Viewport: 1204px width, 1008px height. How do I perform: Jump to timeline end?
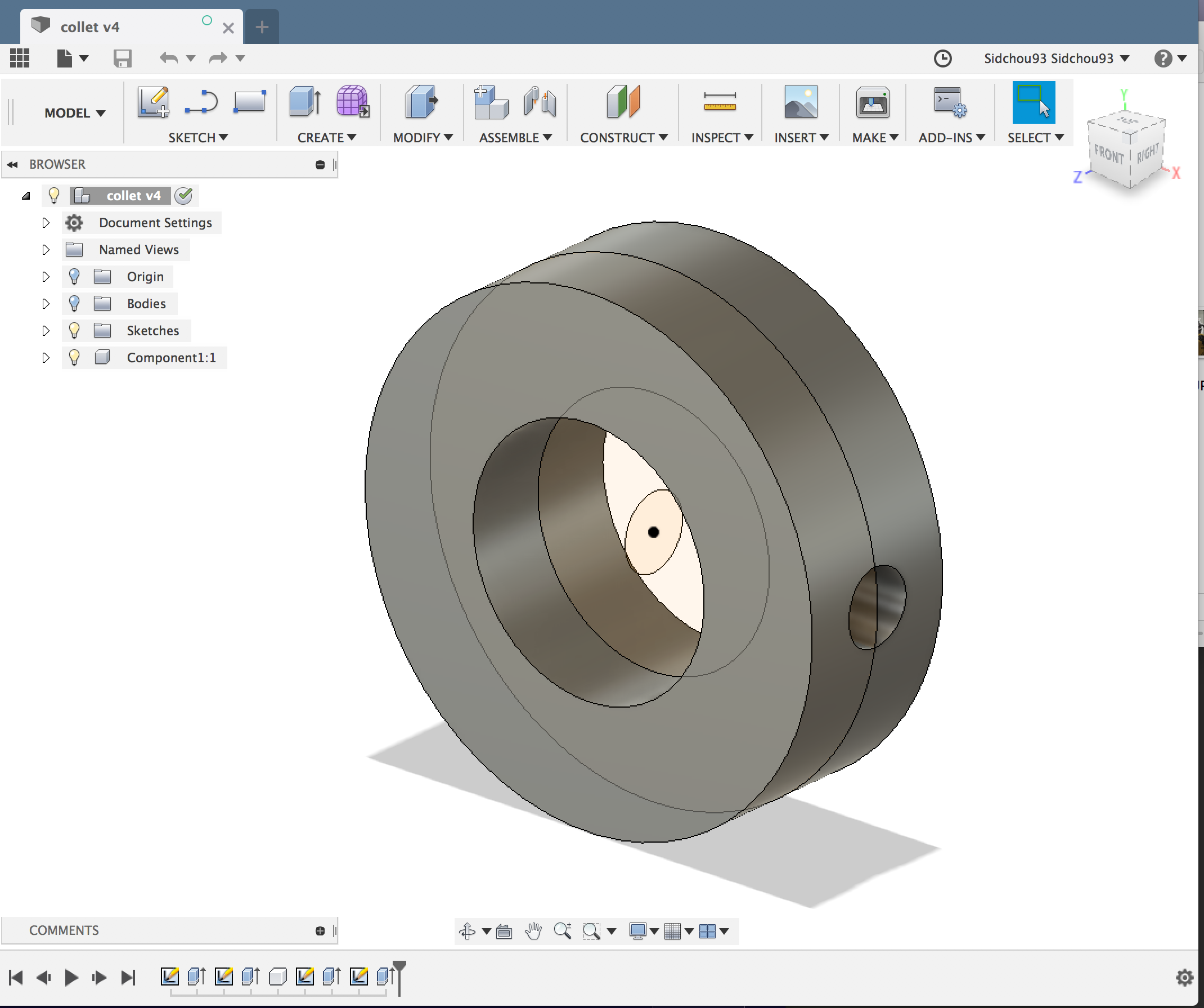[128, 977]
